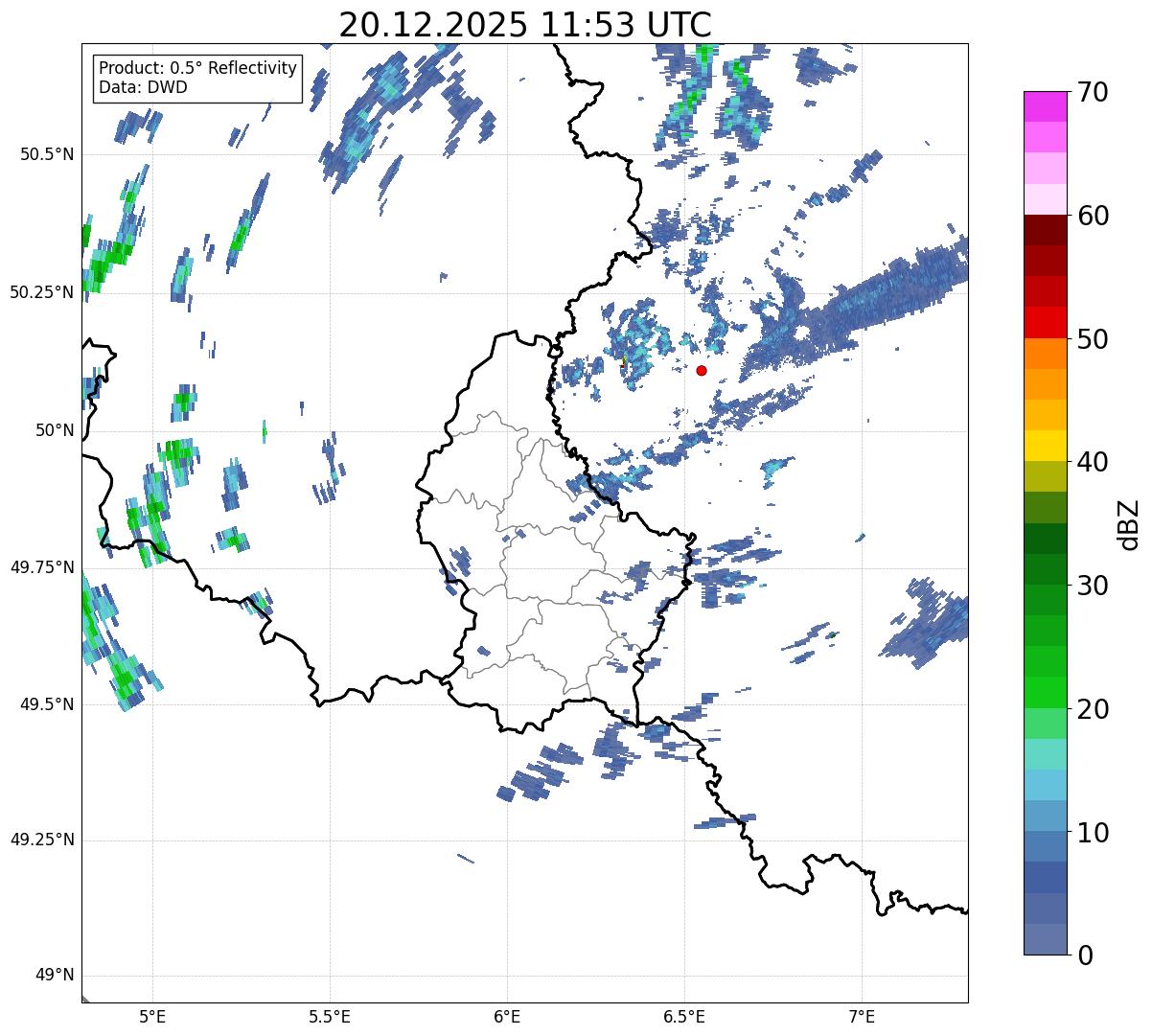Click the 7°E longitude label
1152x1036 pixels.
click(862, 1017)
